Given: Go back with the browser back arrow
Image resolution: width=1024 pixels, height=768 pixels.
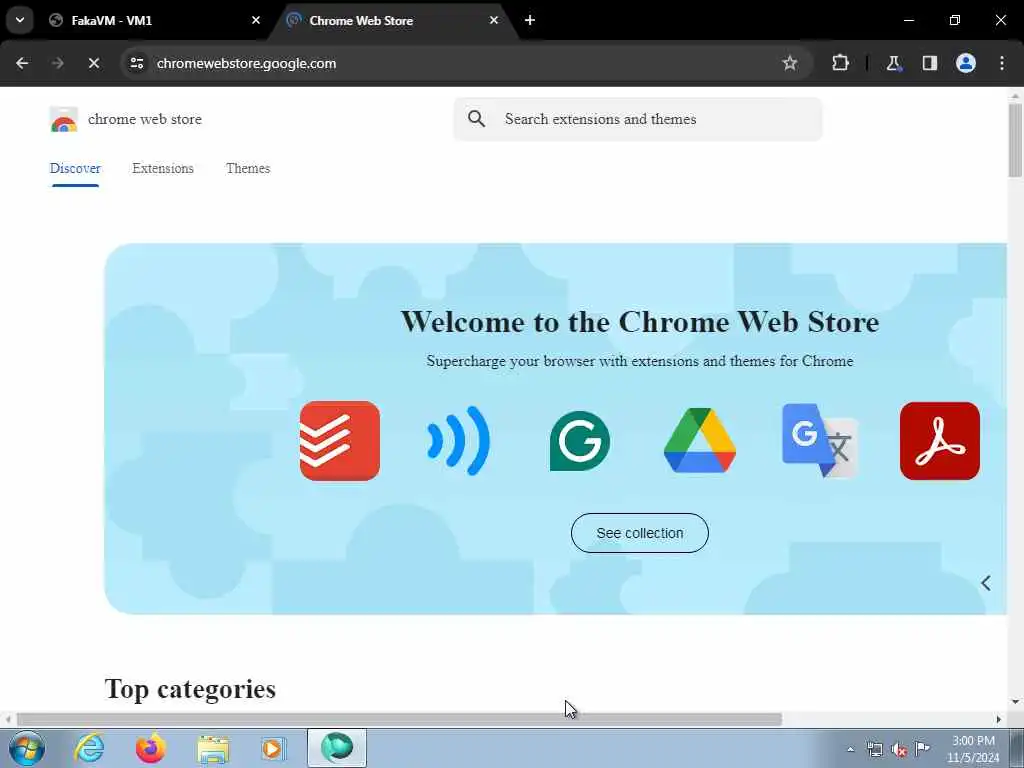Looking at the screenshot, I should click(22, 63).
